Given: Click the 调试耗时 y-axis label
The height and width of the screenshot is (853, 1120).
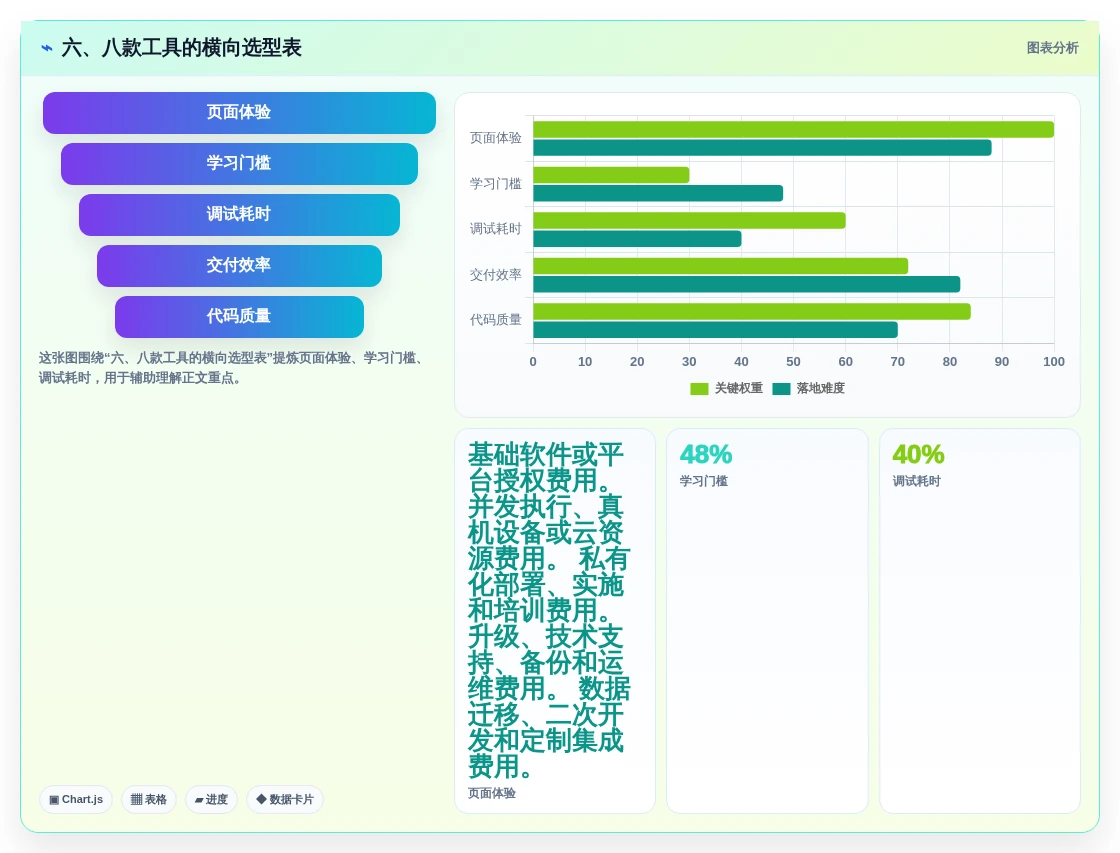Looking at the screenshot, I should (495, 229).
